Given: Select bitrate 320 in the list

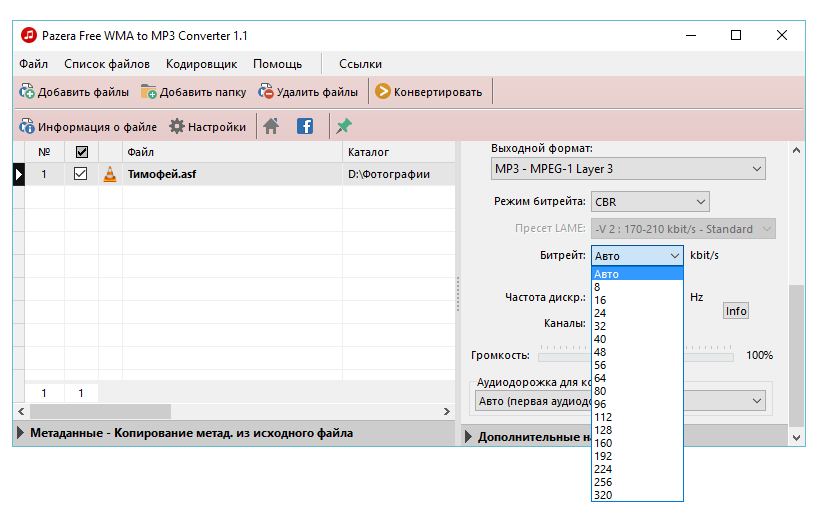Looking at the screenshot, I should coord(638,495).
